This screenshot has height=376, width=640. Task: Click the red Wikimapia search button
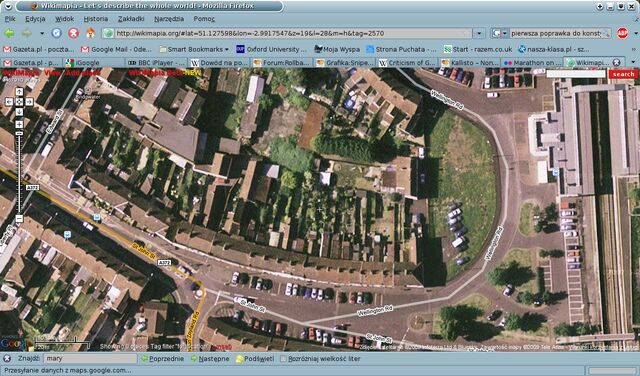(x=623, y=74)
